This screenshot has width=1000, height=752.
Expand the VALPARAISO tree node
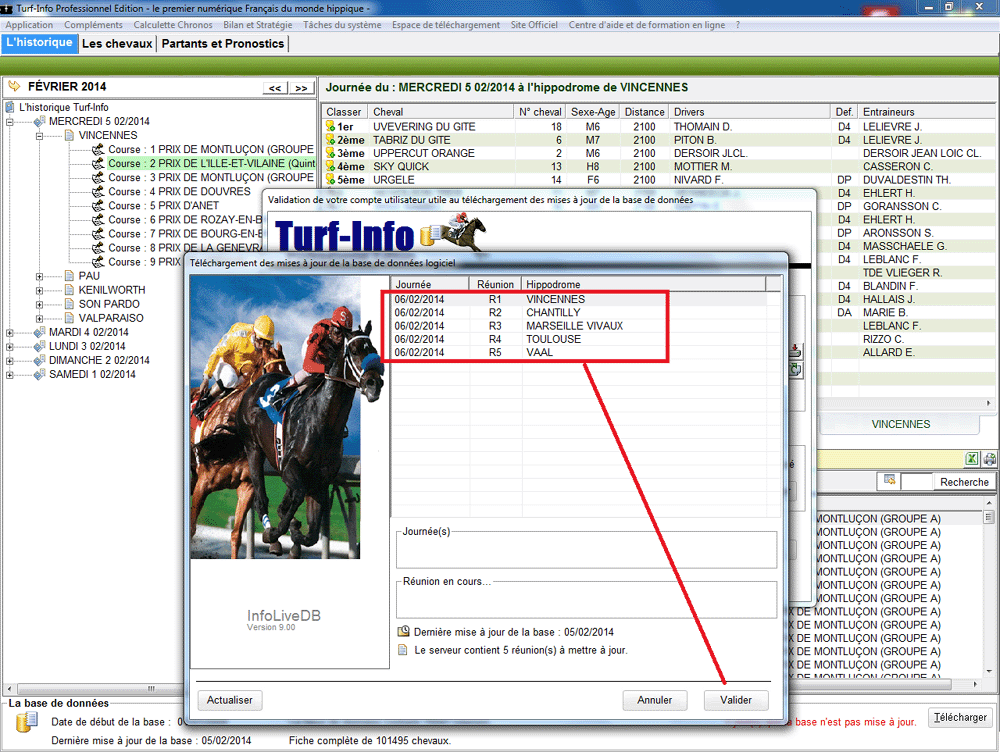coord(40,318)
